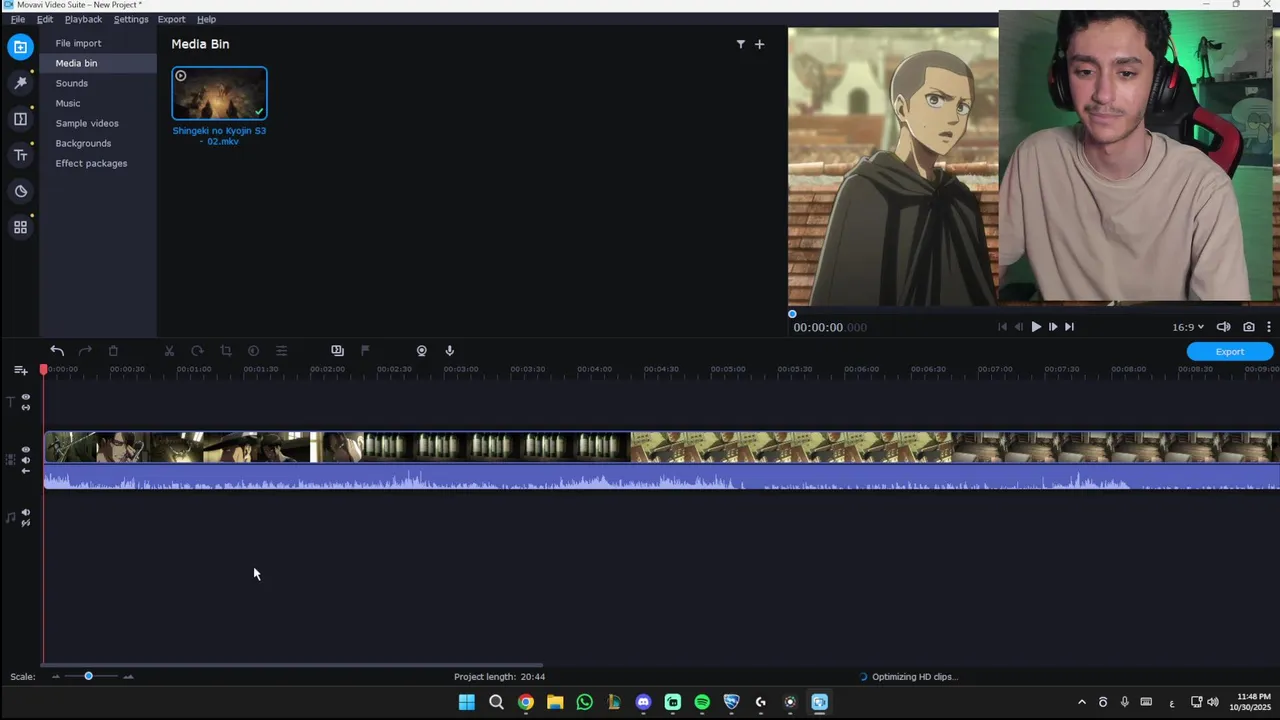Click the red playhead marker on ruler
The height and width of the screenshot is (720, 1280).
pos(43,369)
